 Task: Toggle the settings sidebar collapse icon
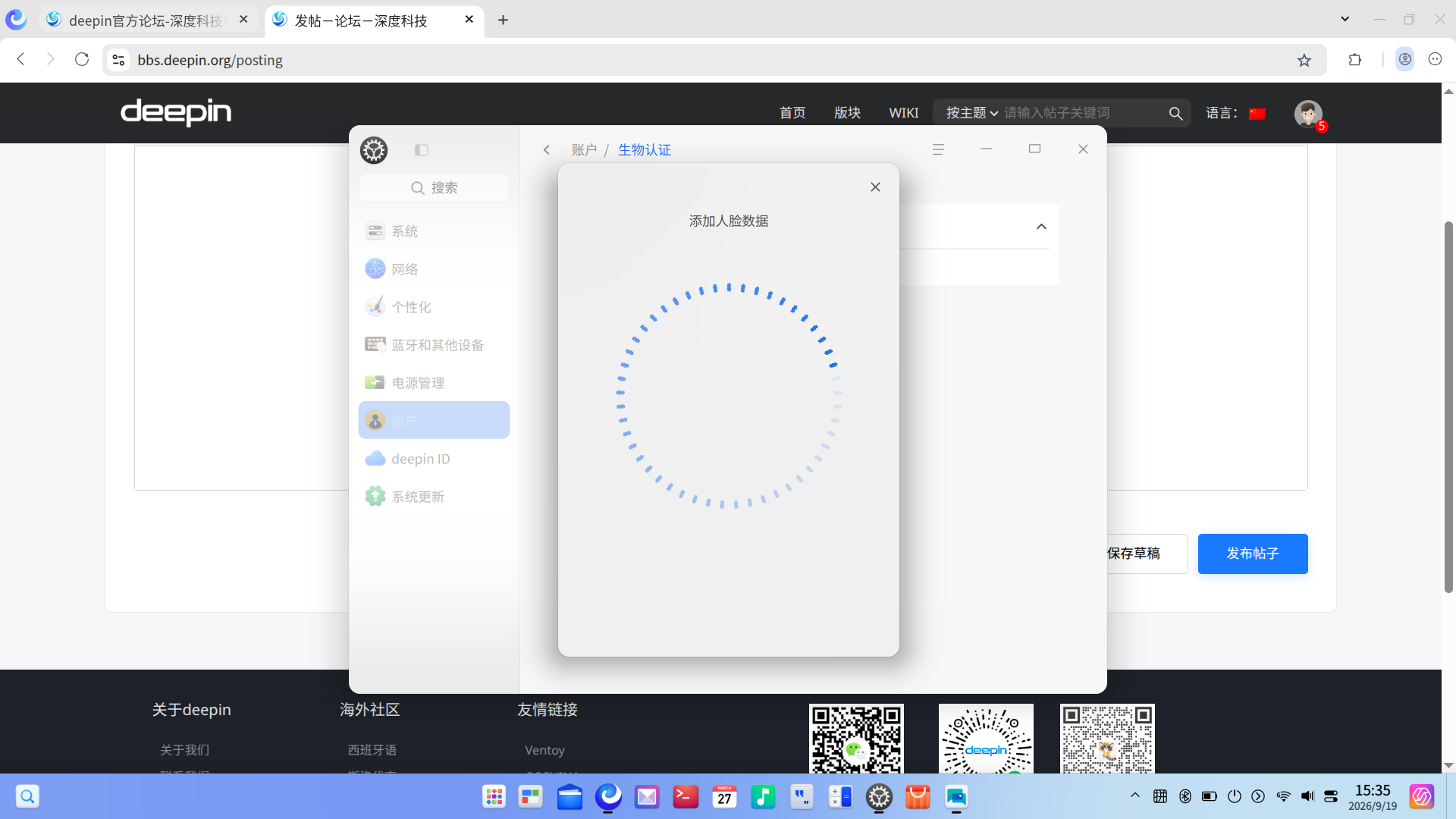point(422,150)
